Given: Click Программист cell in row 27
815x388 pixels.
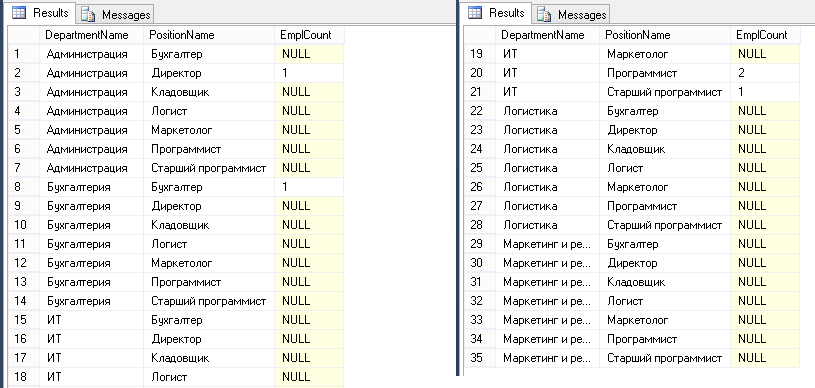Looking at the screenshot, I should 665,206.
